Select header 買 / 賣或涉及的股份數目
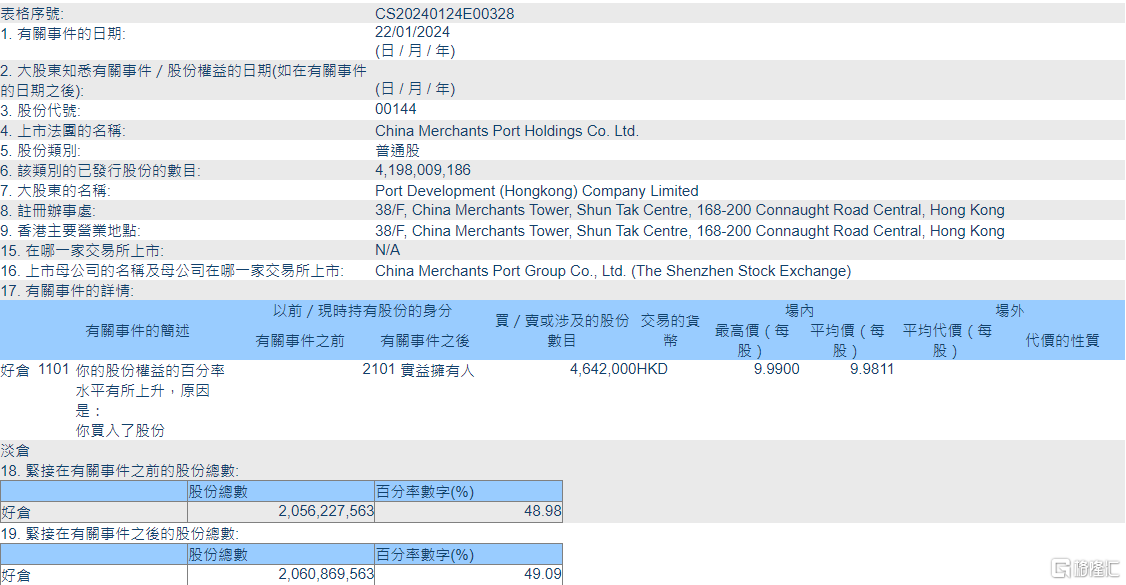Viewport: 1126px width, 585px height. pyautogui.click(x=562, y=331)
